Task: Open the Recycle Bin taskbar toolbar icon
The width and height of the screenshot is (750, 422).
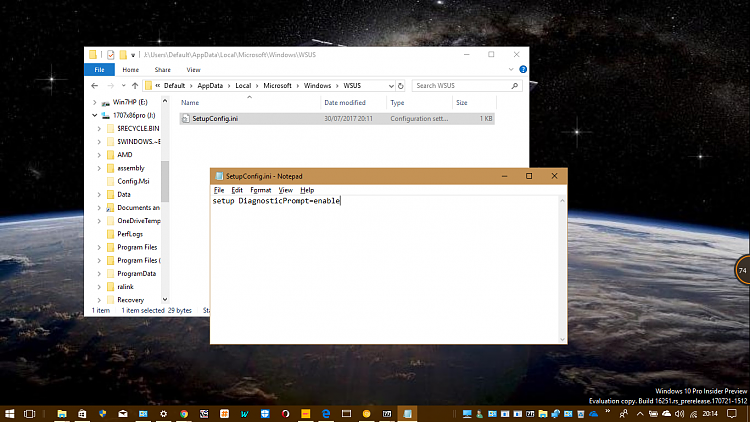Action: [x=581, y=413]
